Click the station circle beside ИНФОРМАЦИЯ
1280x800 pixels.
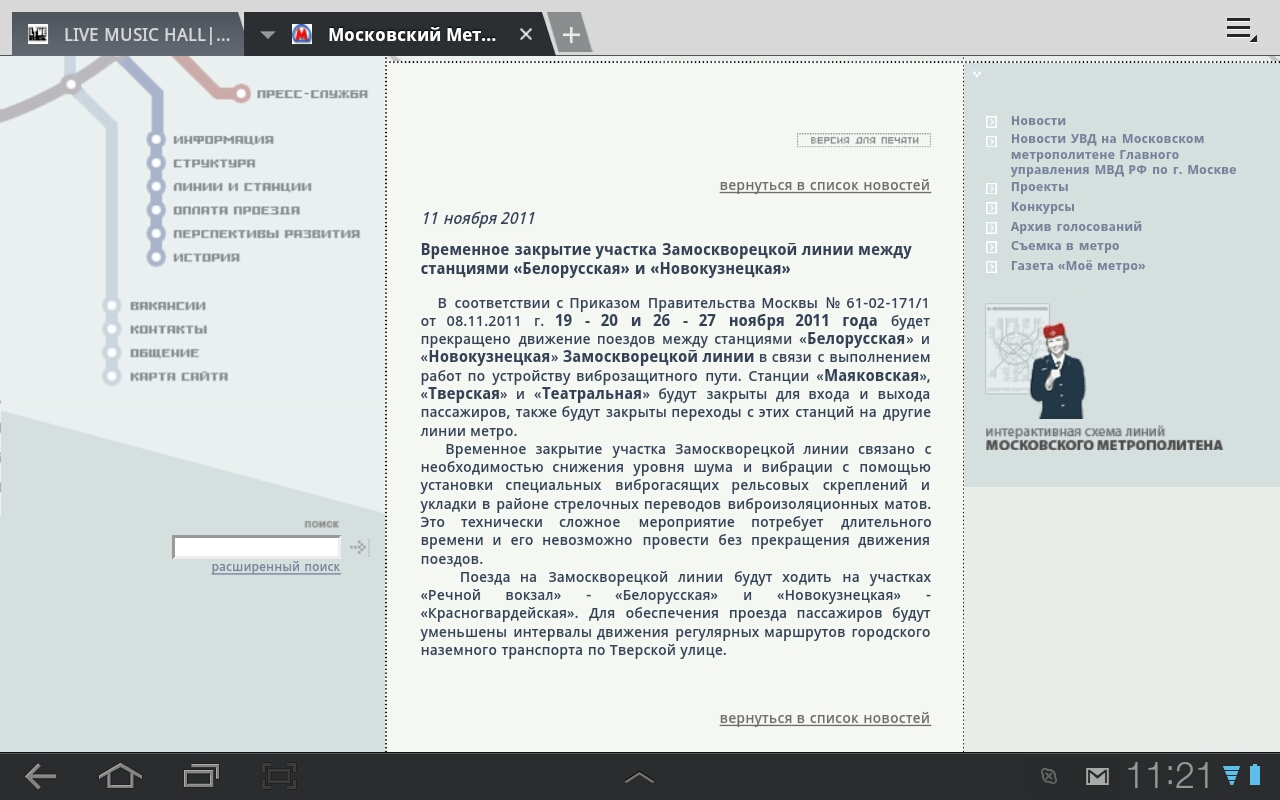[156, 140]
